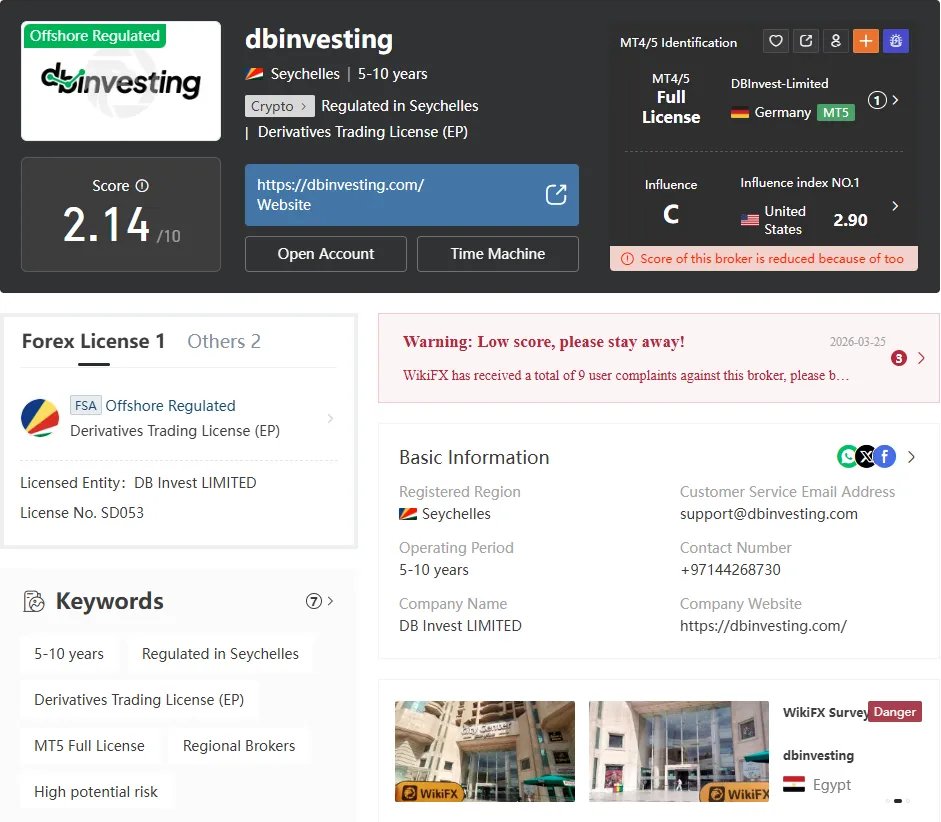This screenshot has width=941, height=822.
Task: Click the Germany flag icon
Action: [x=739, y=112]
